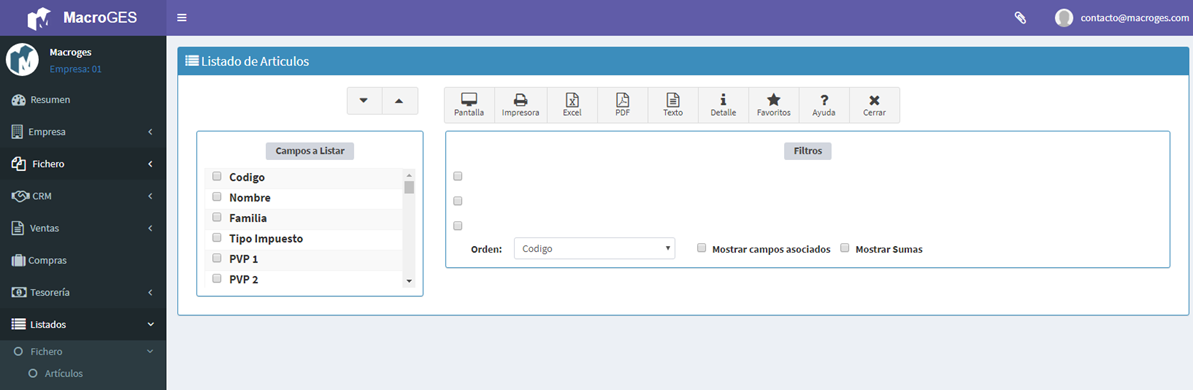Send listing to Impresora
This screenshot has width=1193, height=390.
click(520, 105)
